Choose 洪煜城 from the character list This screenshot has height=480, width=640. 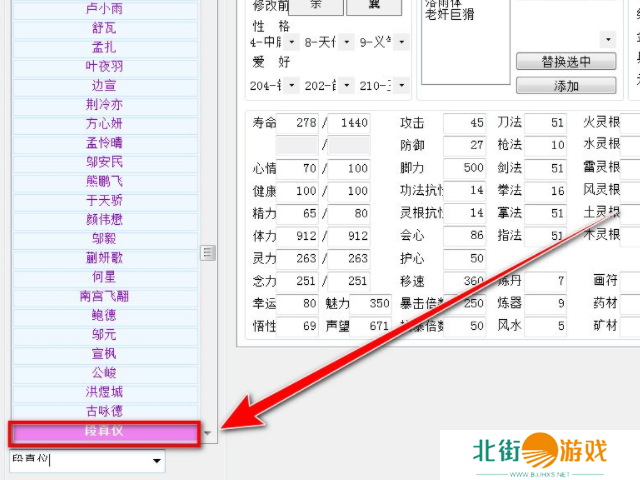click(x=104, y=392)
